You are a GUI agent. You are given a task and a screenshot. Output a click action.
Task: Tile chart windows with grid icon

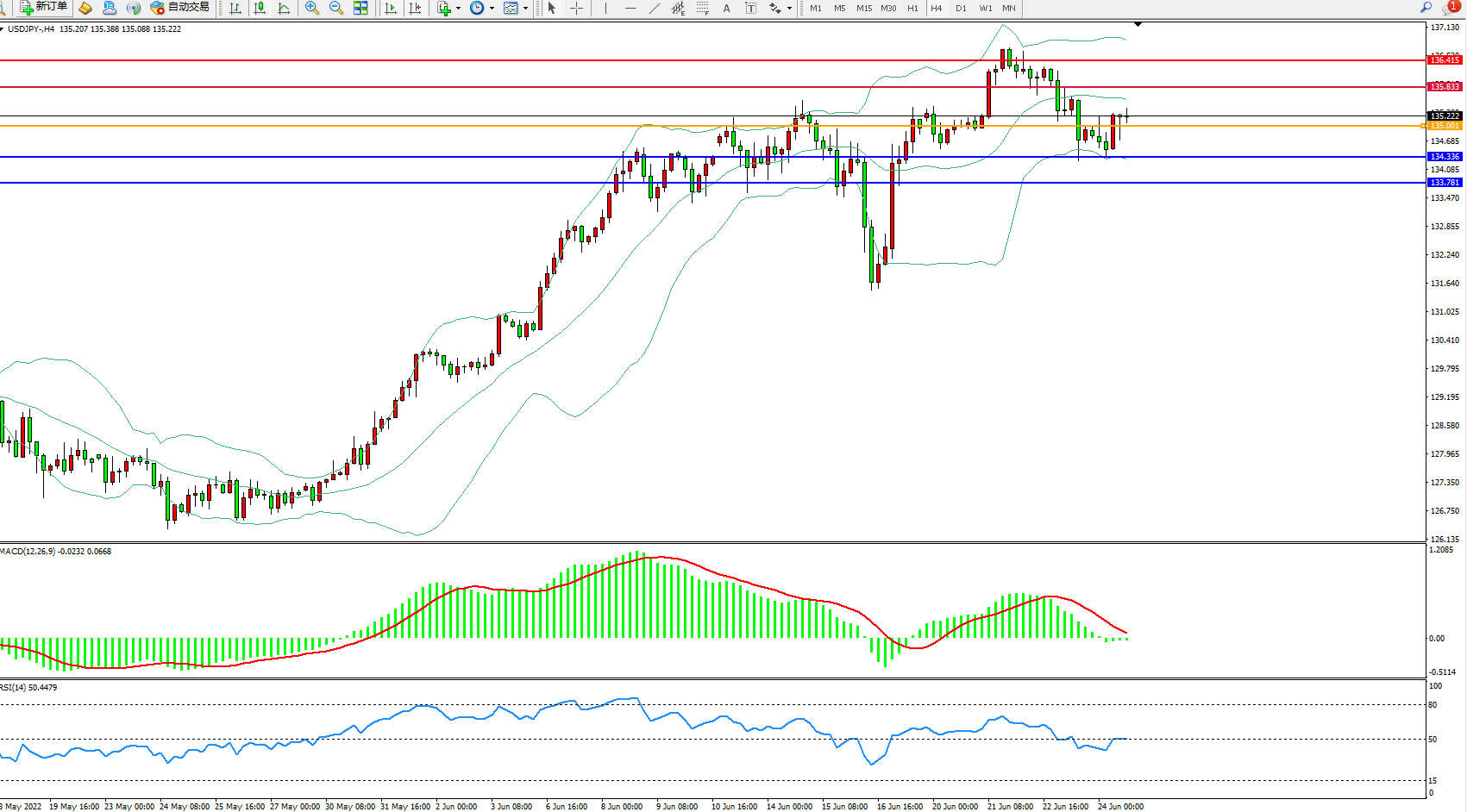click(360, 8)
